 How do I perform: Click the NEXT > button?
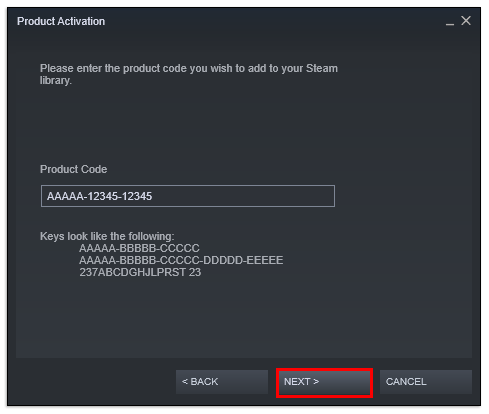pyautogui.click(x=324, y=382)
